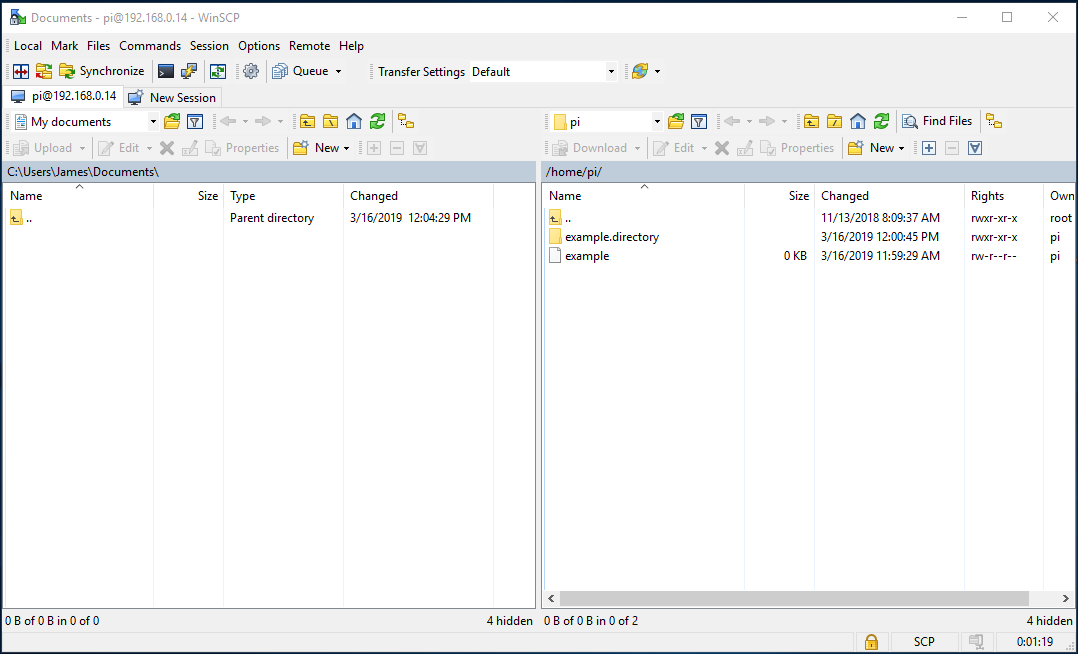
Task: Open the New Session tab
Action: [173, 98]
